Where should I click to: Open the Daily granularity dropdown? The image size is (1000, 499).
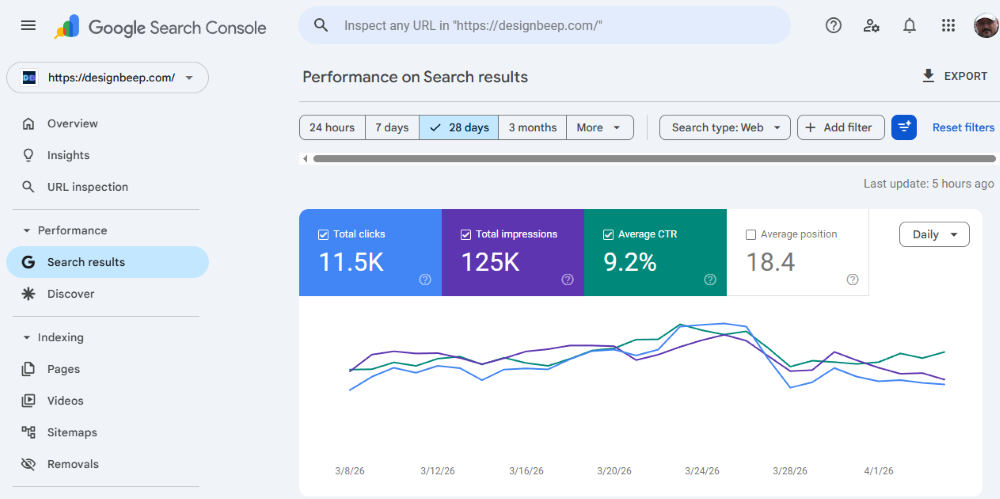click(934, 234)
